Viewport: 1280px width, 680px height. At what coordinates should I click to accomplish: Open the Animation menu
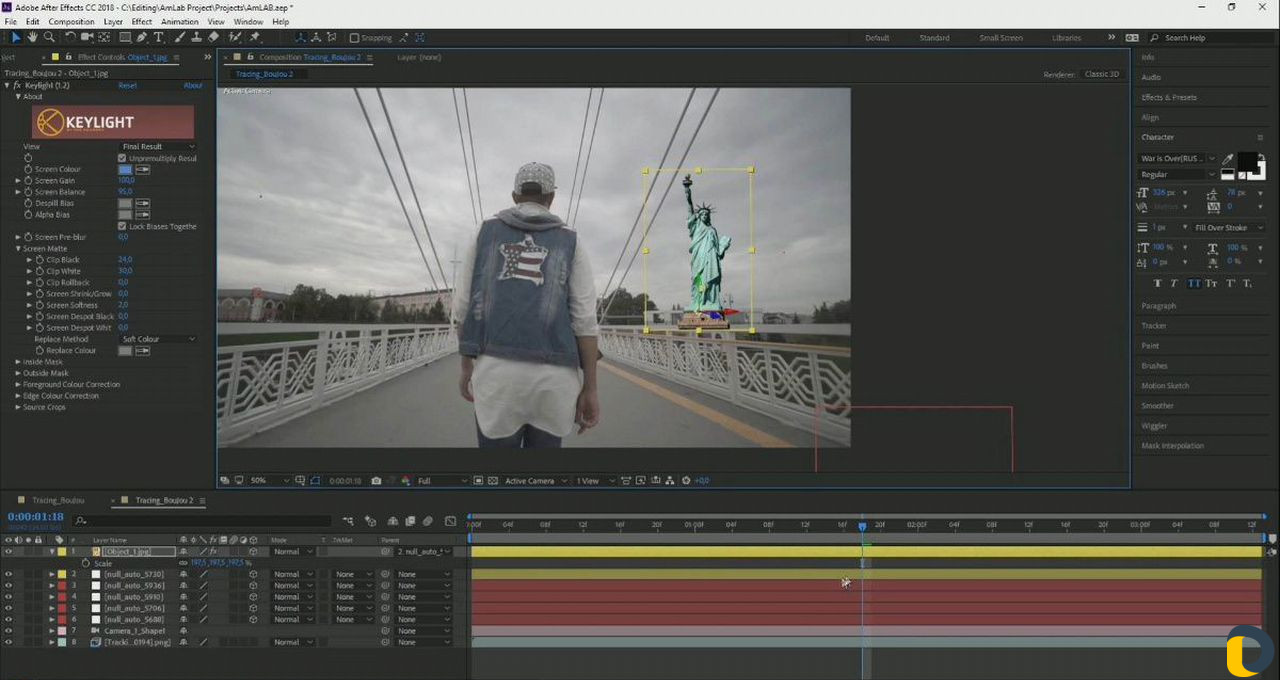click(x=180, y=21)
